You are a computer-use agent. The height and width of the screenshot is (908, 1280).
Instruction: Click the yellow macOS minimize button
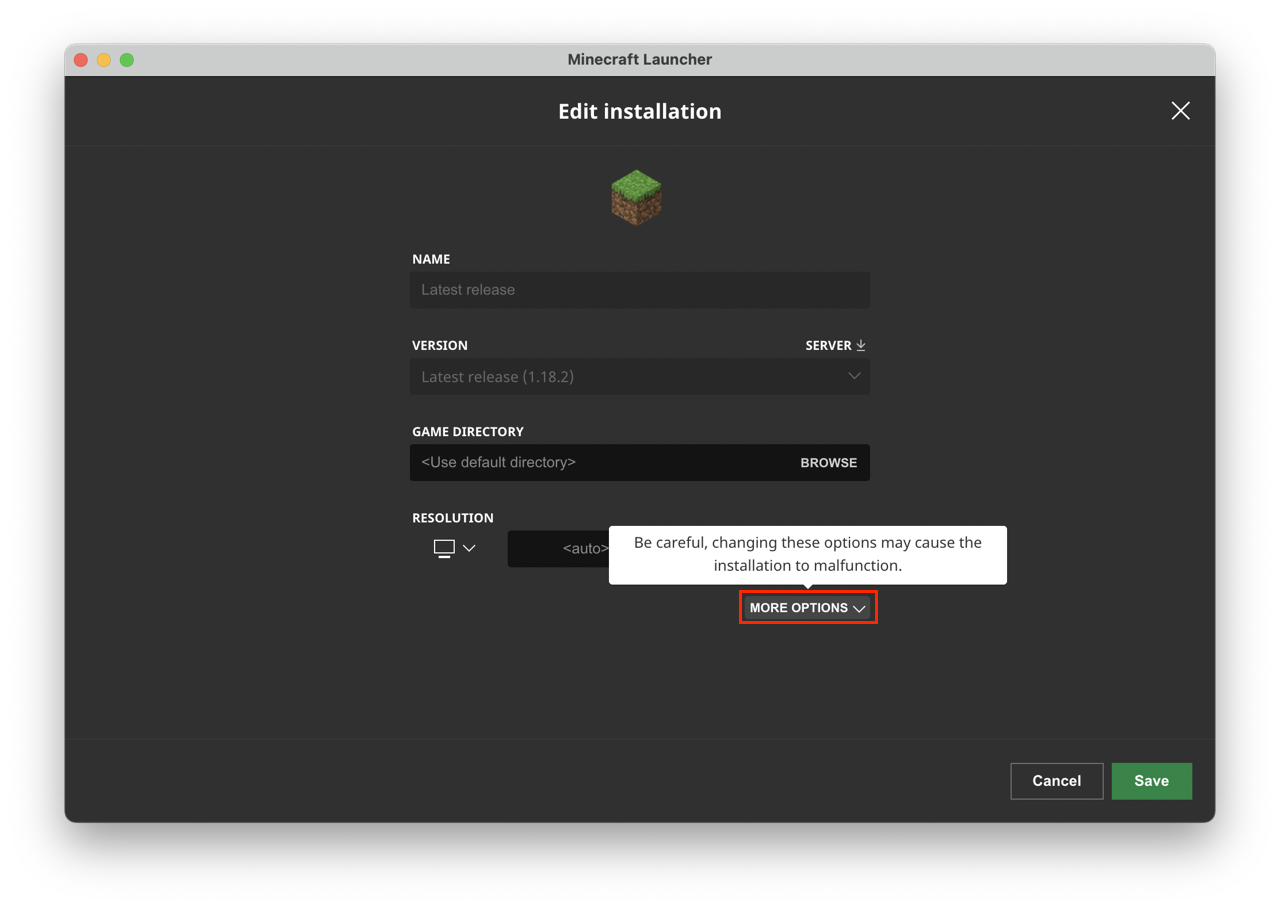[104, 60]
